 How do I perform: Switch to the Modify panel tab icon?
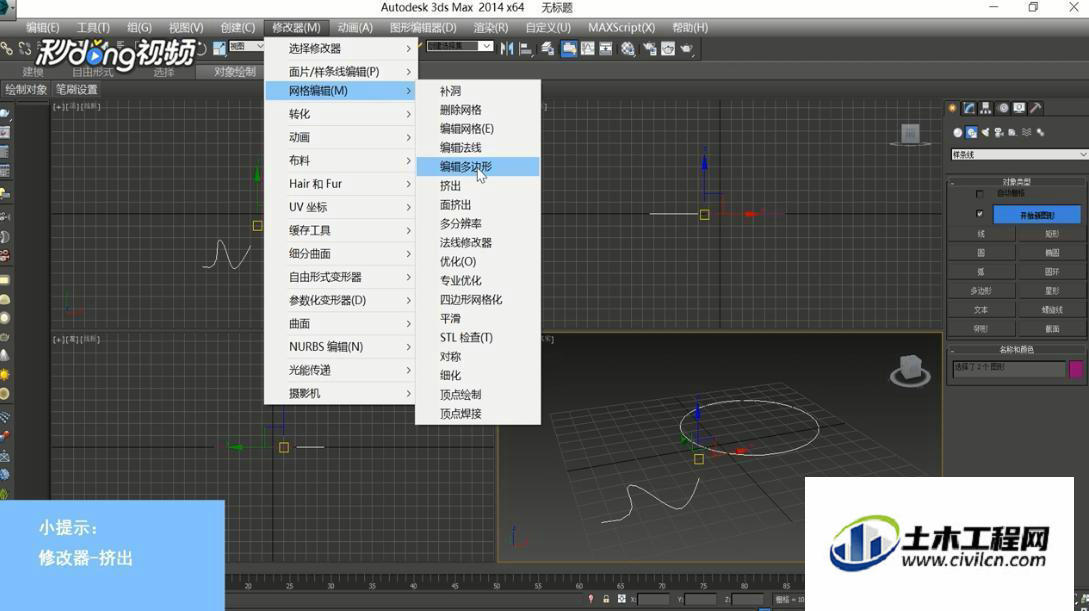pos(969,108)
